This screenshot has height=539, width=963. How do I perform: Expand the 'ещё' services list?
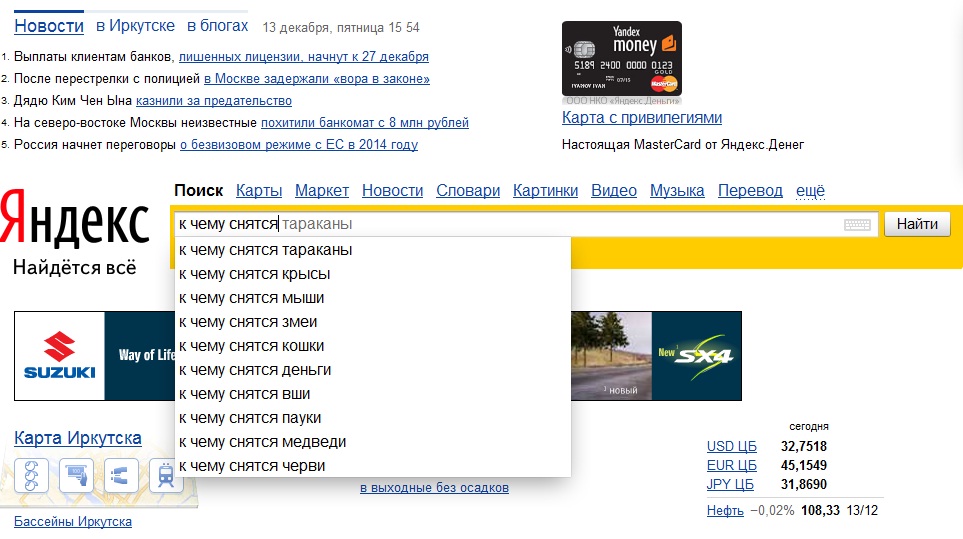click(x=810, y=191)
